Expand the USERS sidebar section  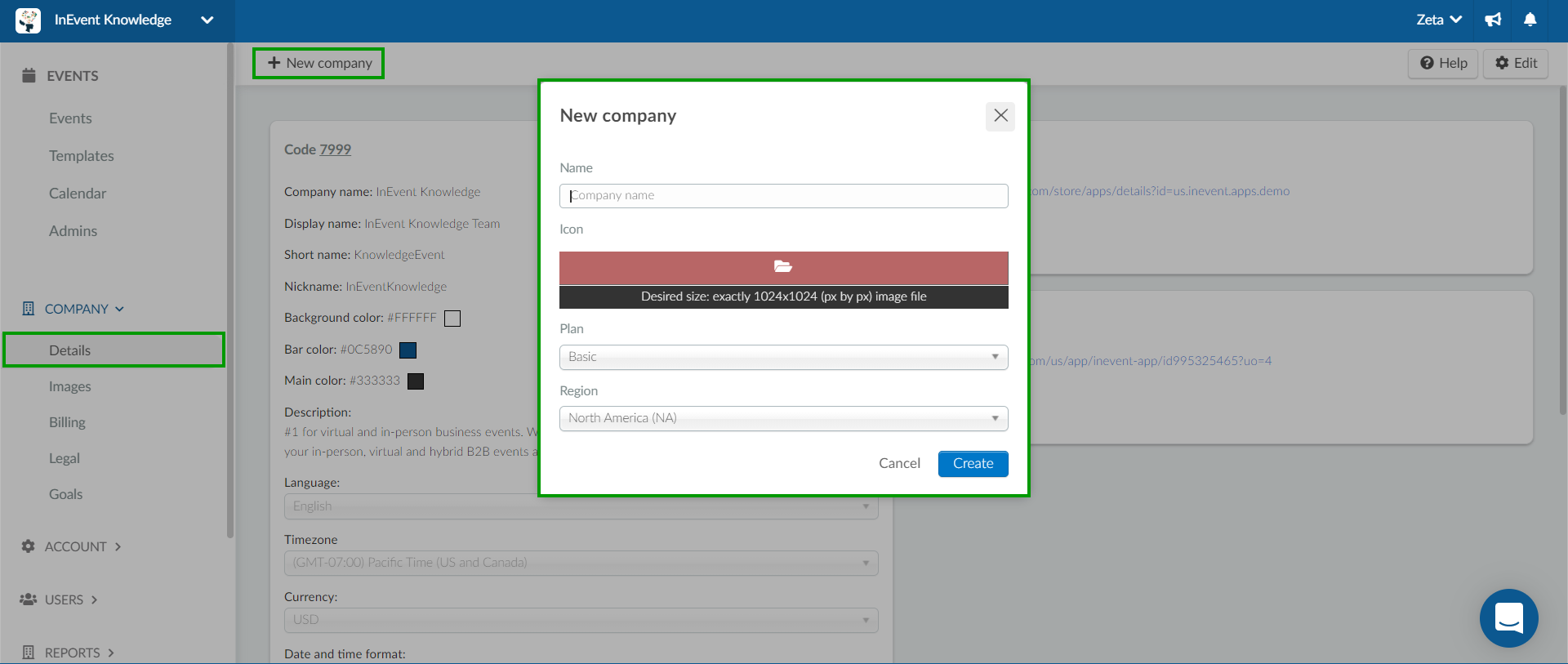(72, 599)
